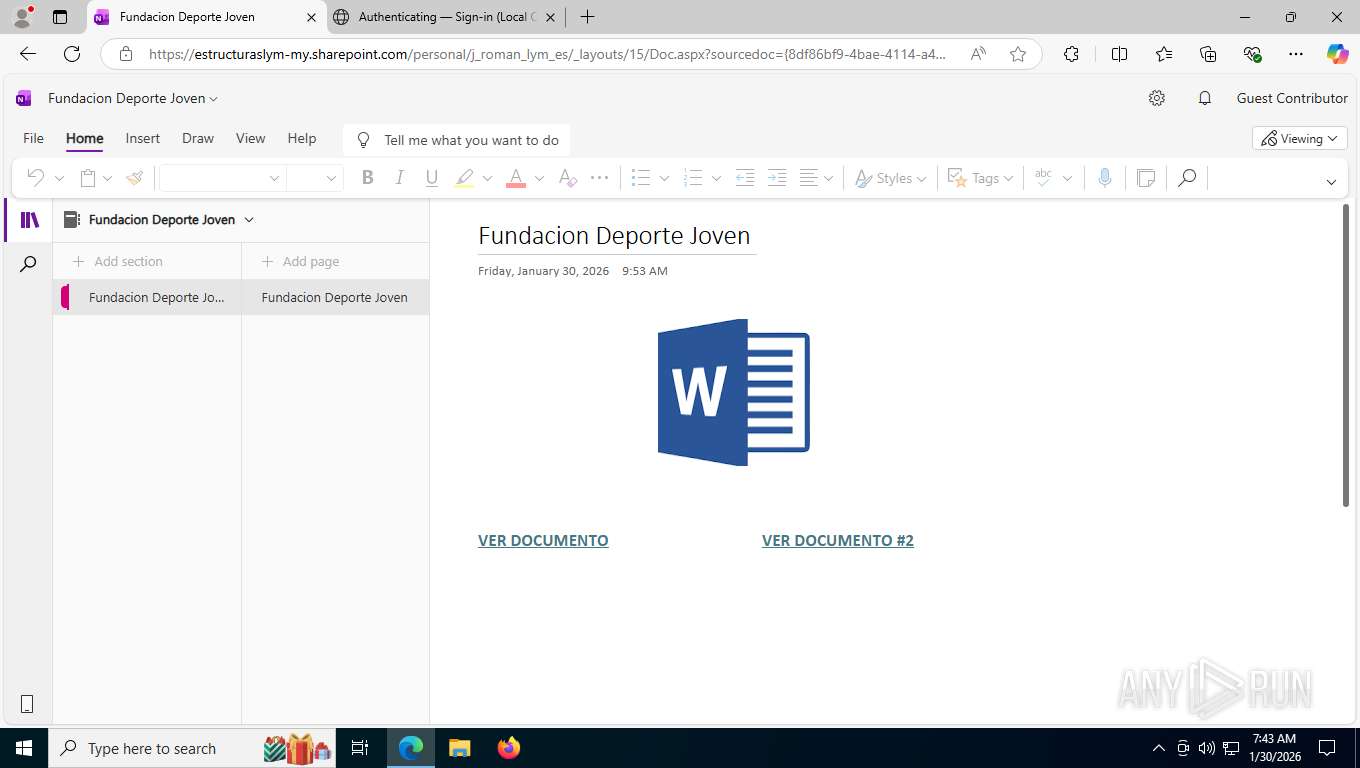Viewport: 1360px width, 768px height.
Task: Click Add page button
Action: coord(300,261)
